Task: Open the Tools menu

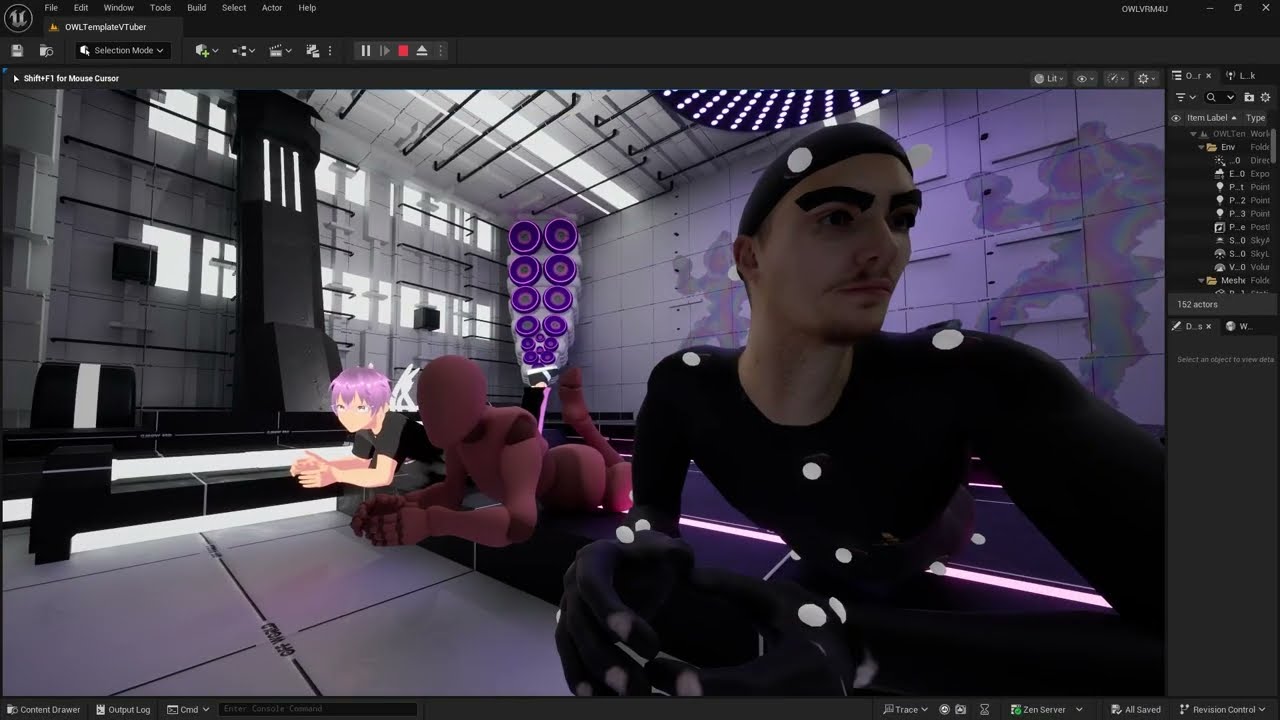Action: tap(160, 8)
